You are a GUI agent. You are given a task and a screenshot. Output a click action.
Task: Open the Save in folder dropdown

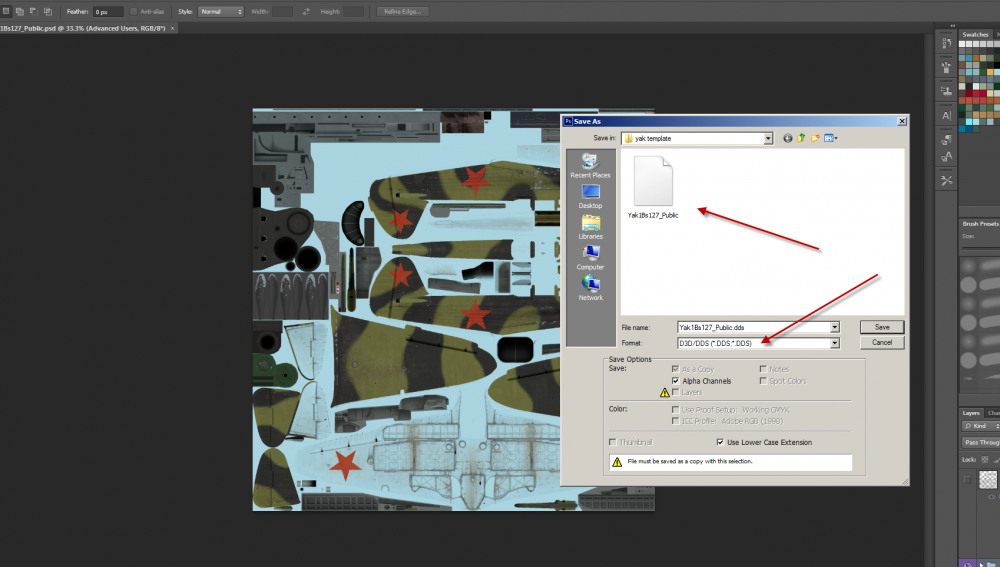768,138
